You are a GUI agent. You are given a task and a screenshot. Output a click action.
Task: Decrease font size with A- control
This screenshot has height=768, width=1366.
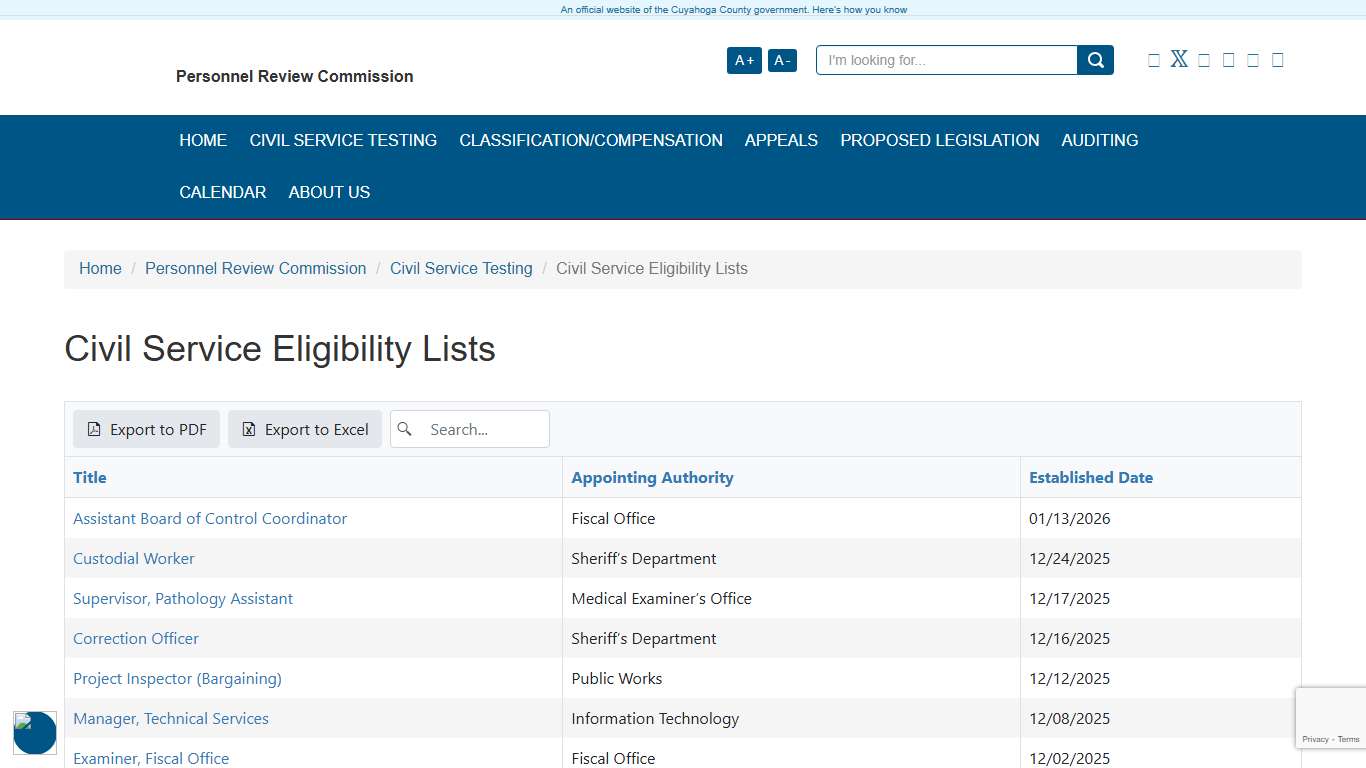[782, 60]
